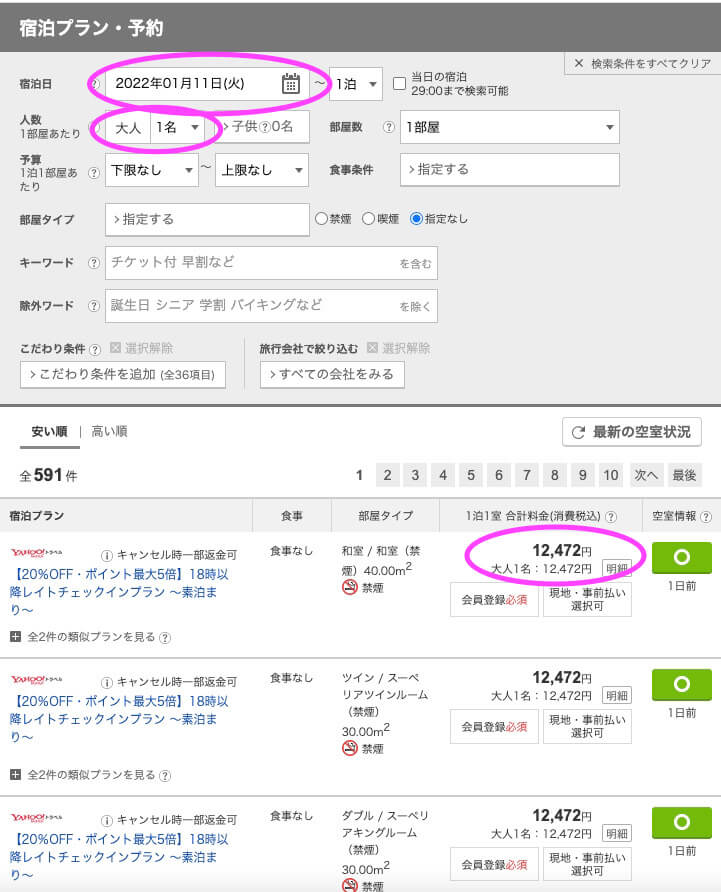Select the 禁煙 radio button
The image size is (721, 892).
(321, 218)
